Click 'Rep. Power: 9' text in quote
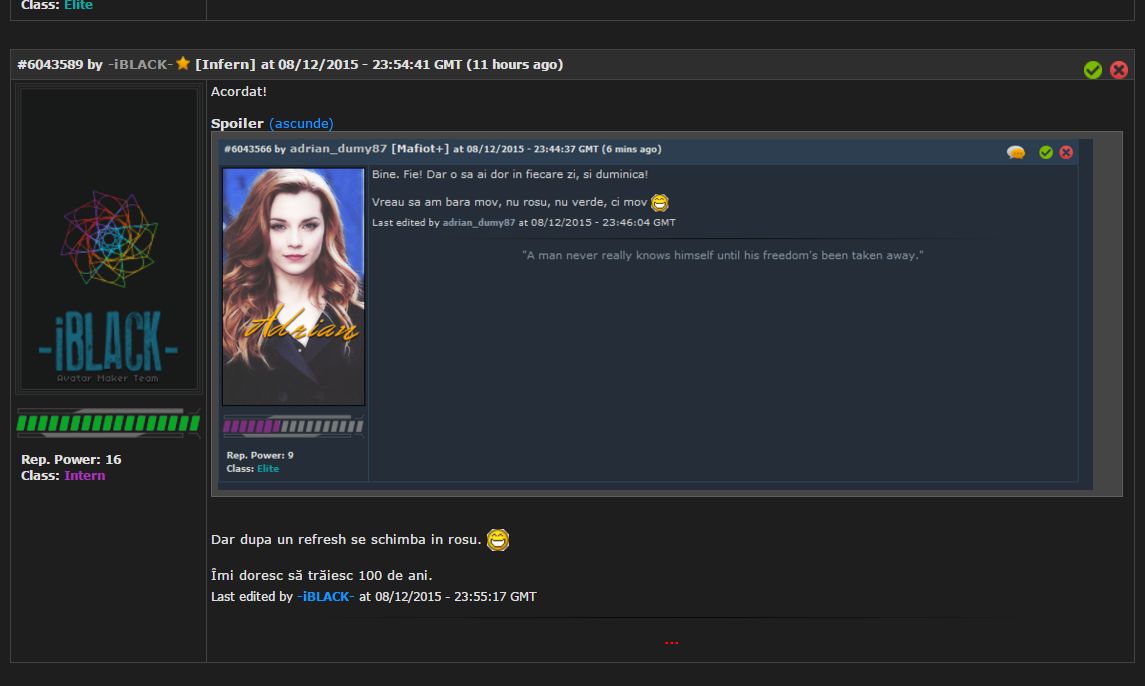The image size is (1145, 686). (260, 455)
